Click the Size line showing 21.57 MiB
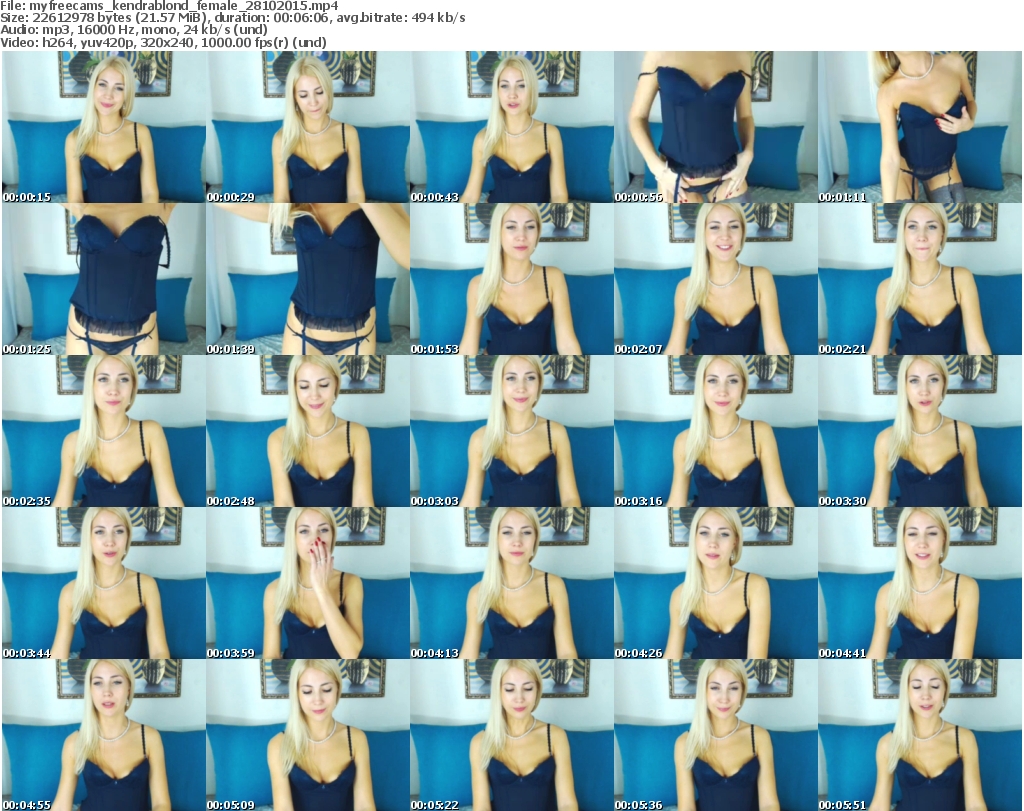 pyautogui.click(x=233, y=18)
